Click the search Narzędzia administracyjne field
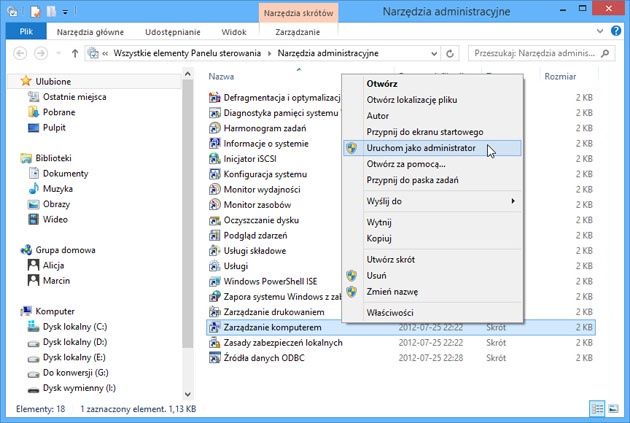The image size is (630, 423). (x=542, y=53)
